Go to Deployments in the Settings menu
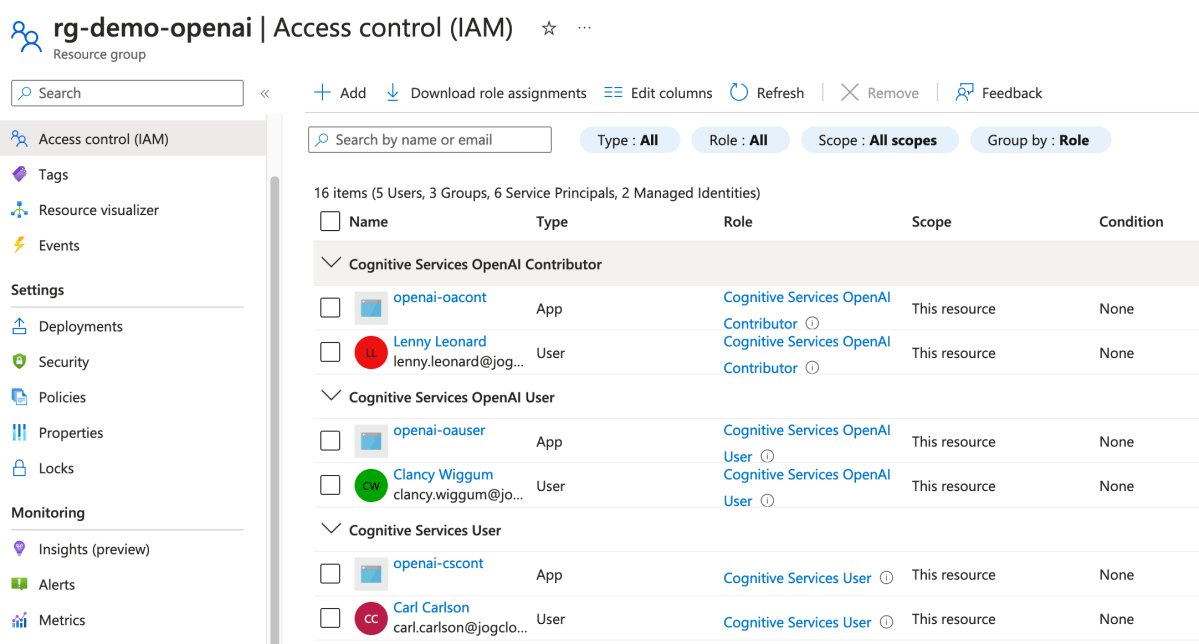Viewport: 1199px width, 644px height. click(x=80, y=326)
